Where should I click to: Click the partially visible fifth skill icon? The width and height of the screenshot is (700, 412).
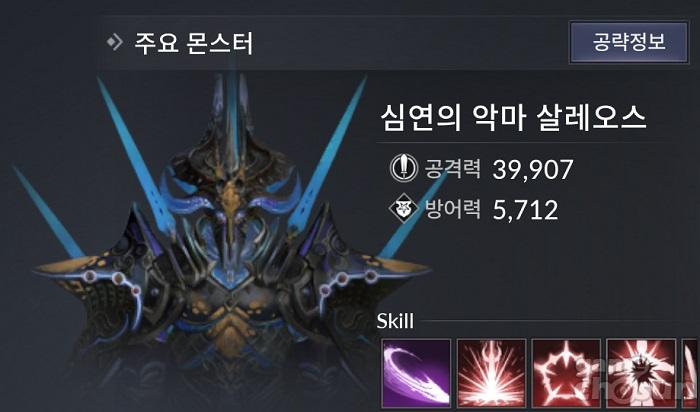tap(691, 373)
